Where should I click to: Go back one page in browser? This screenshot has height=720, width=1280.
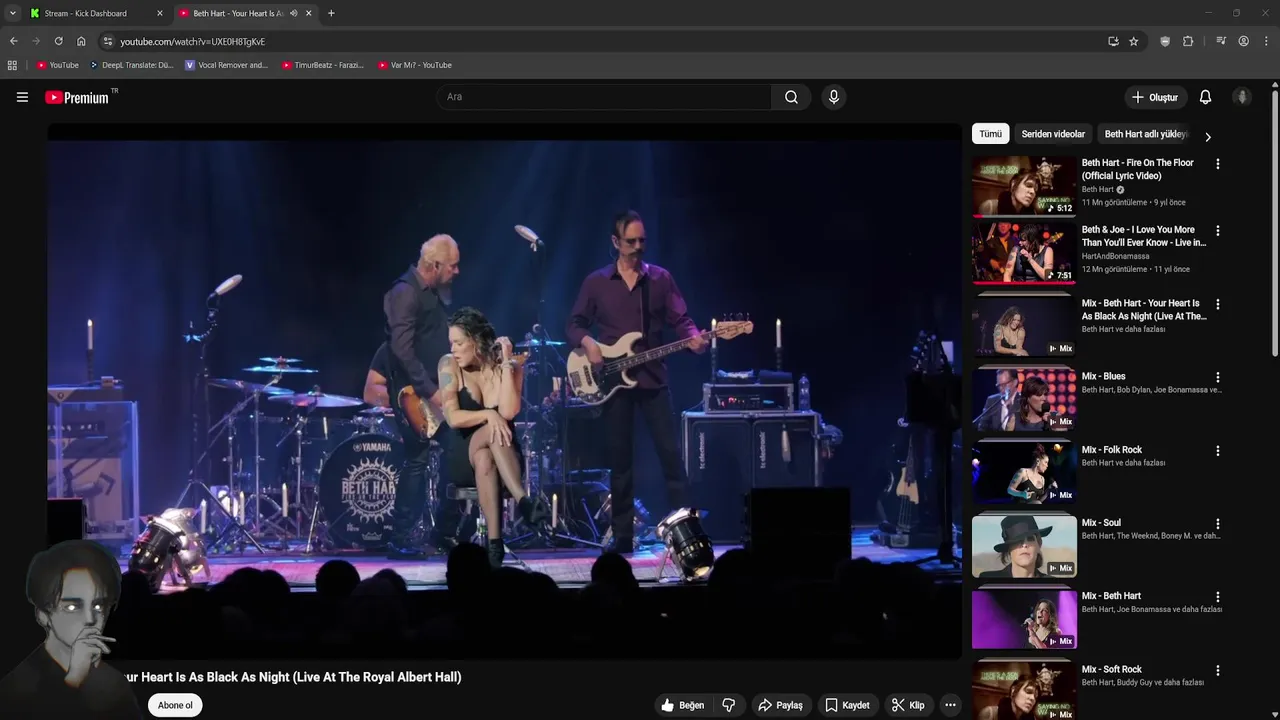click(x=13, y=41)
